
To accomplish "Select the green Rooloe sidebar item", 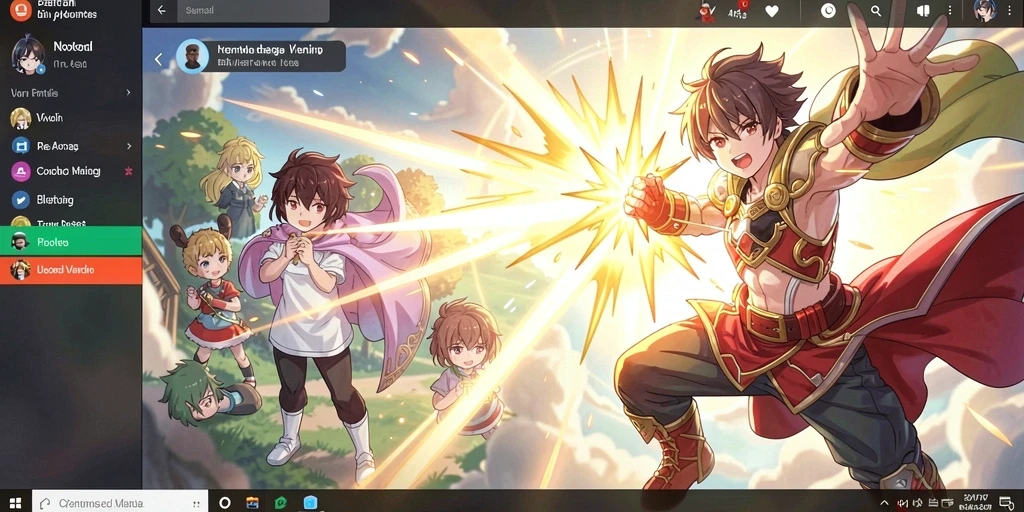I will 71,242.
